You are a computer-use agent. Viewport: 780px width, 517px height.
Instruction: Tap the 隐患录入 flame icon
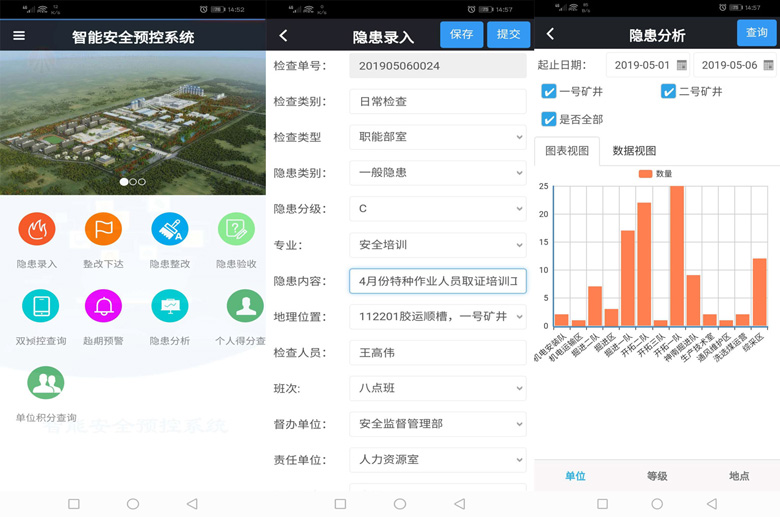[x=37, y=230]
